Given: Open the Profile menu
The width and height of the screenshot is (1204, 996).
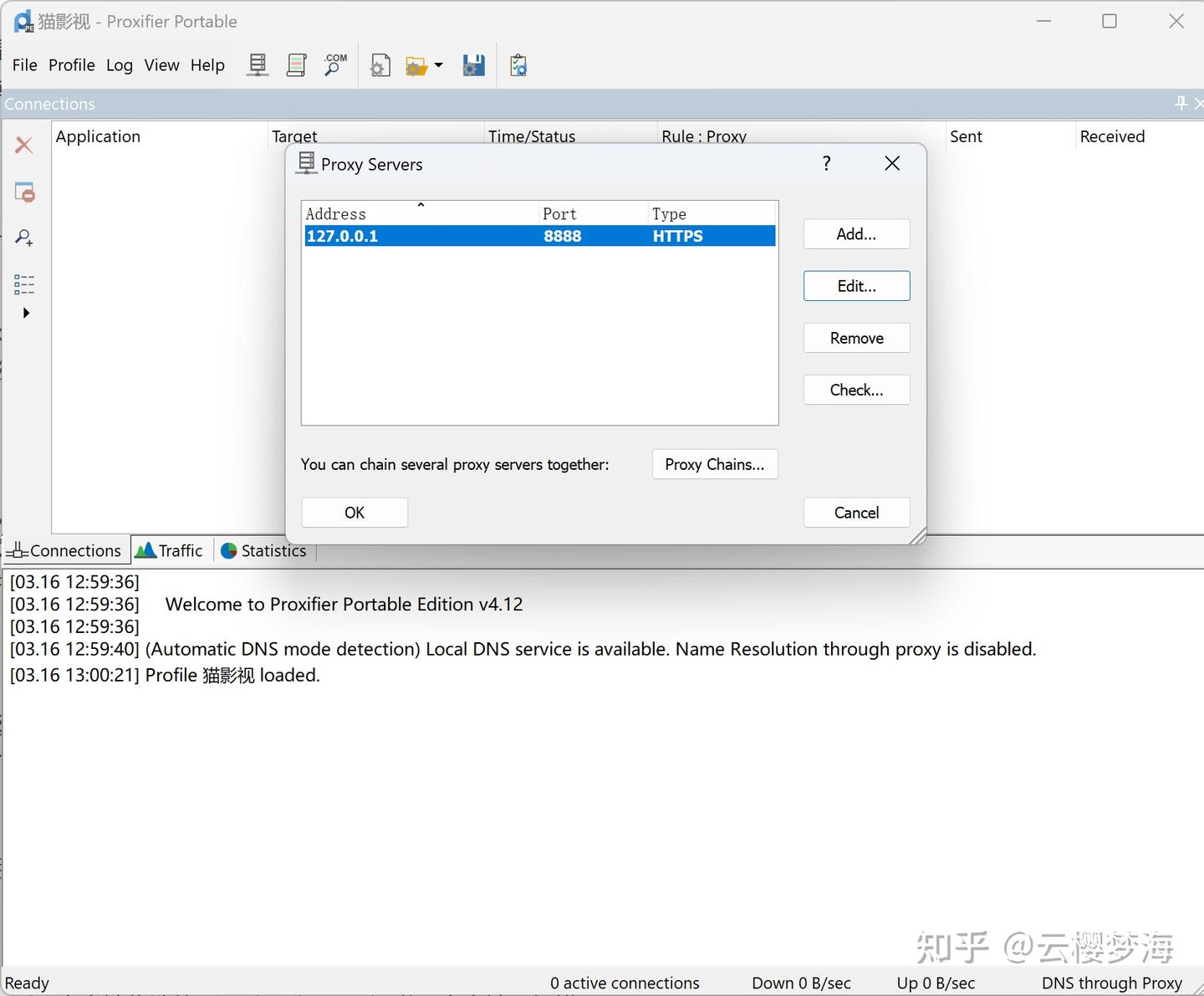Looking at the screenshot, I should coord(71,65).
